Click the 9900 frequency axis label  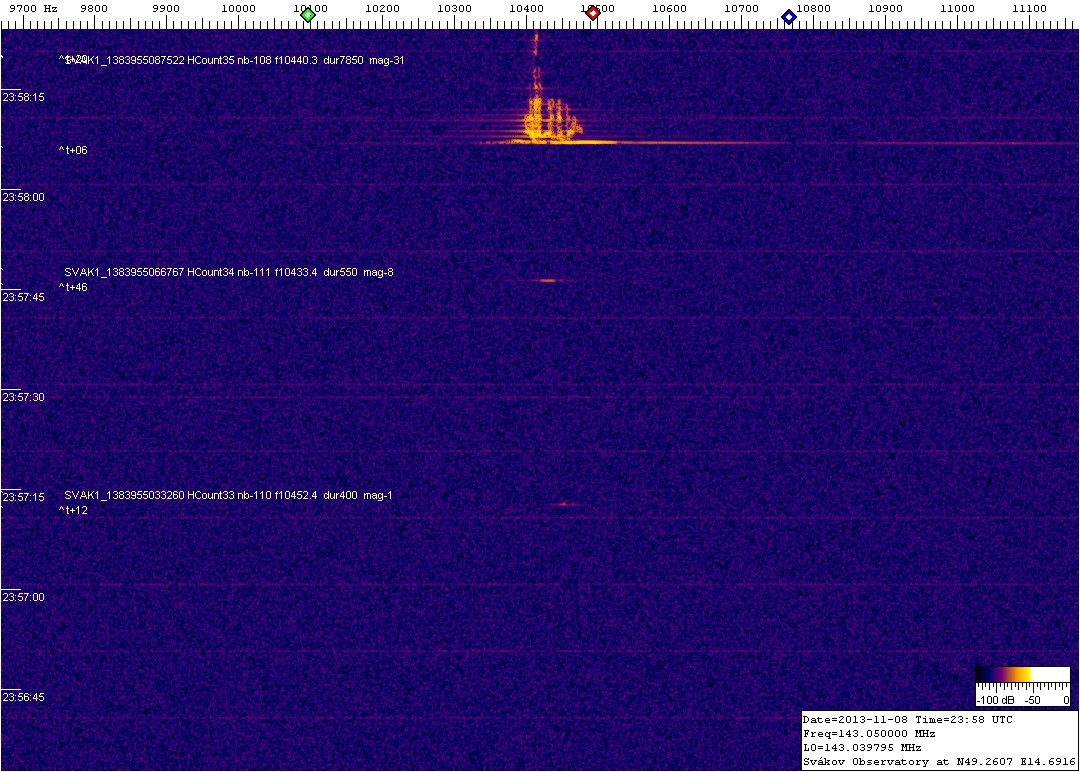click(x=166, y=8)
